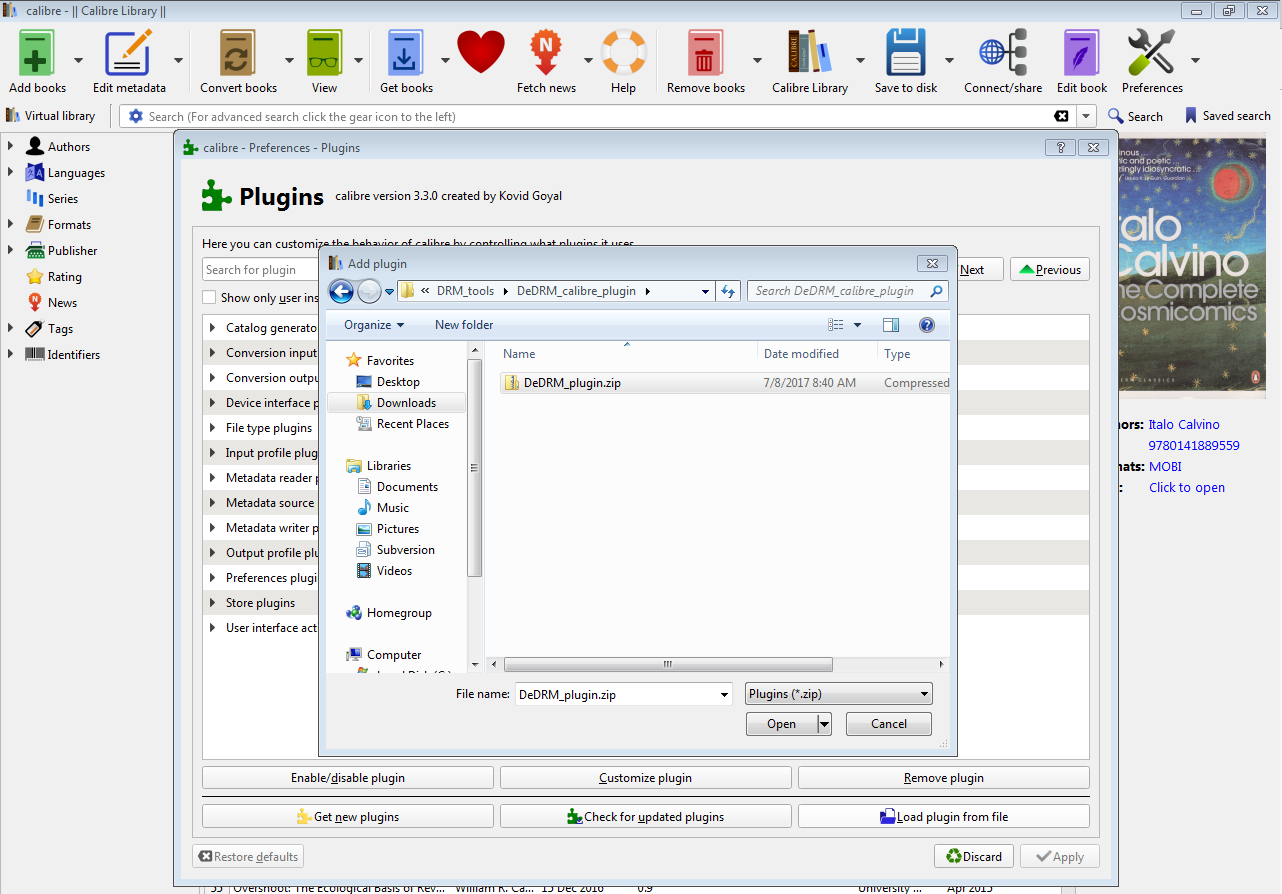Click the Save to disk icon

point(905,52)
